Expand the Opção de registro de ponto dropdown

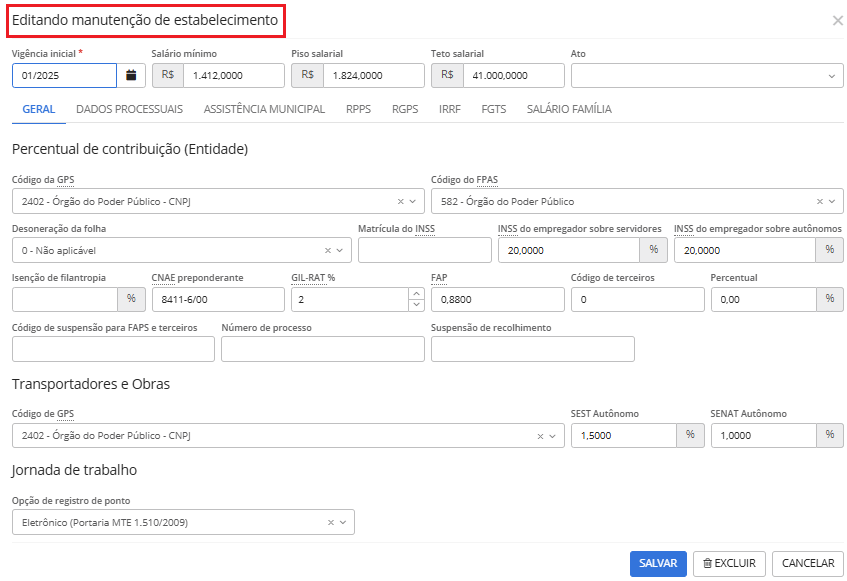342,523
